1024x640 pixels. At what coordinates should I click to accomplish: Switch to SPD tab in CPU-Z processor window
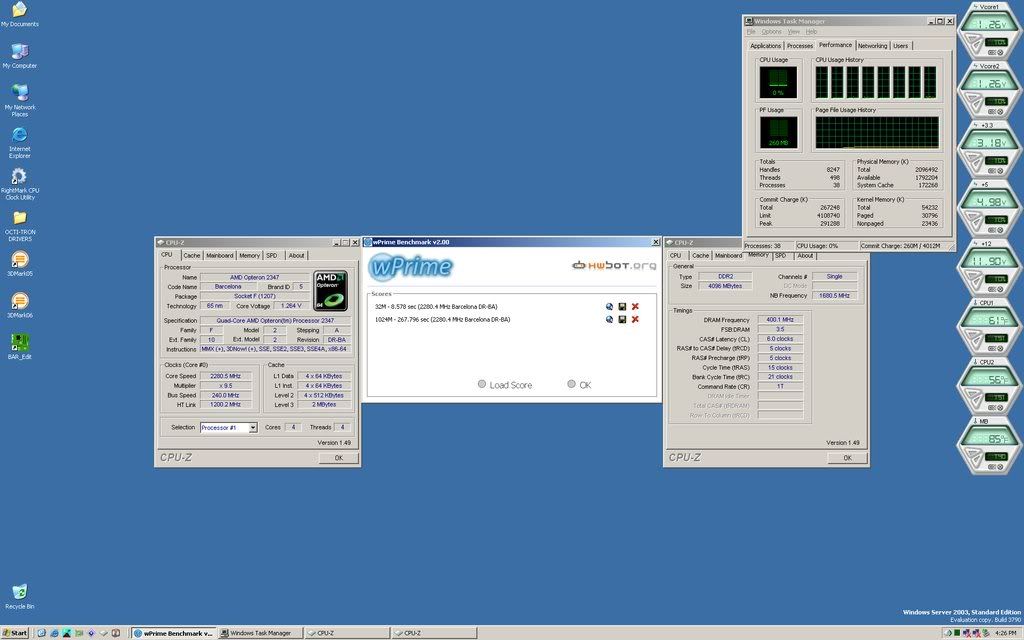[x=272, y=255]
